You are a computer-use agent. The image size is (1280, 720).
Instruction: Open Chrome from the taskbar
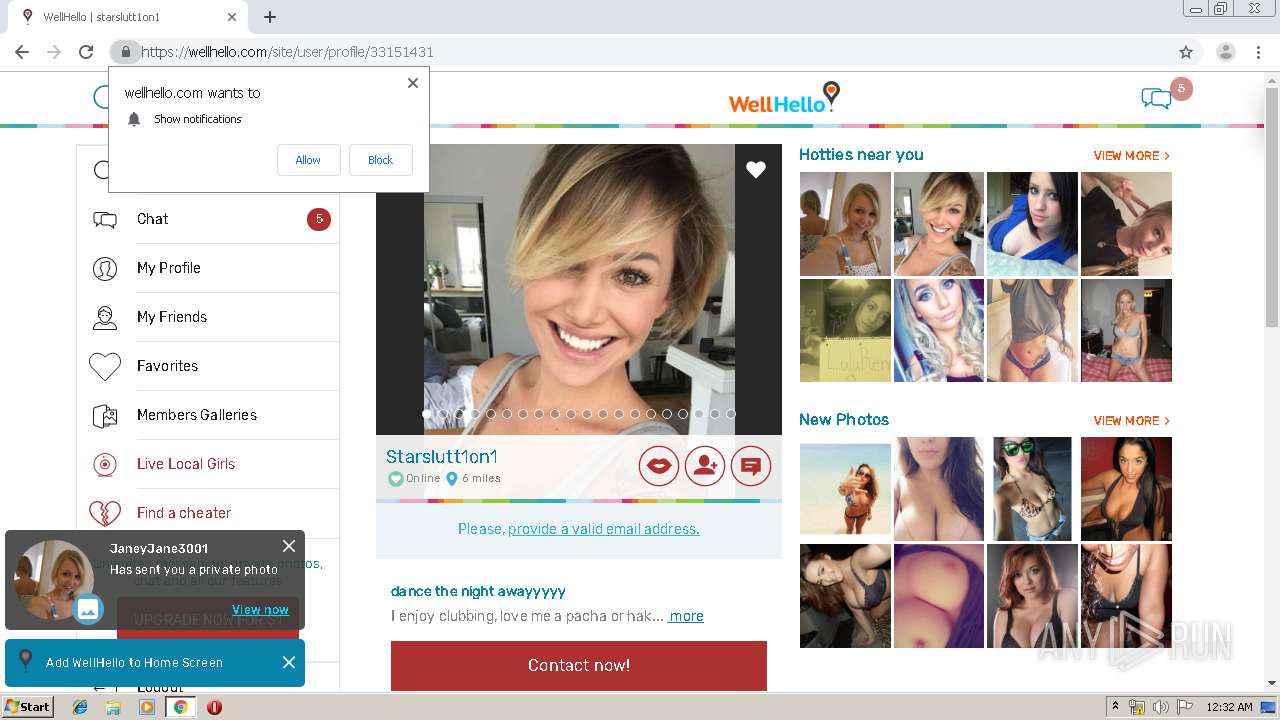pos(180,707)
